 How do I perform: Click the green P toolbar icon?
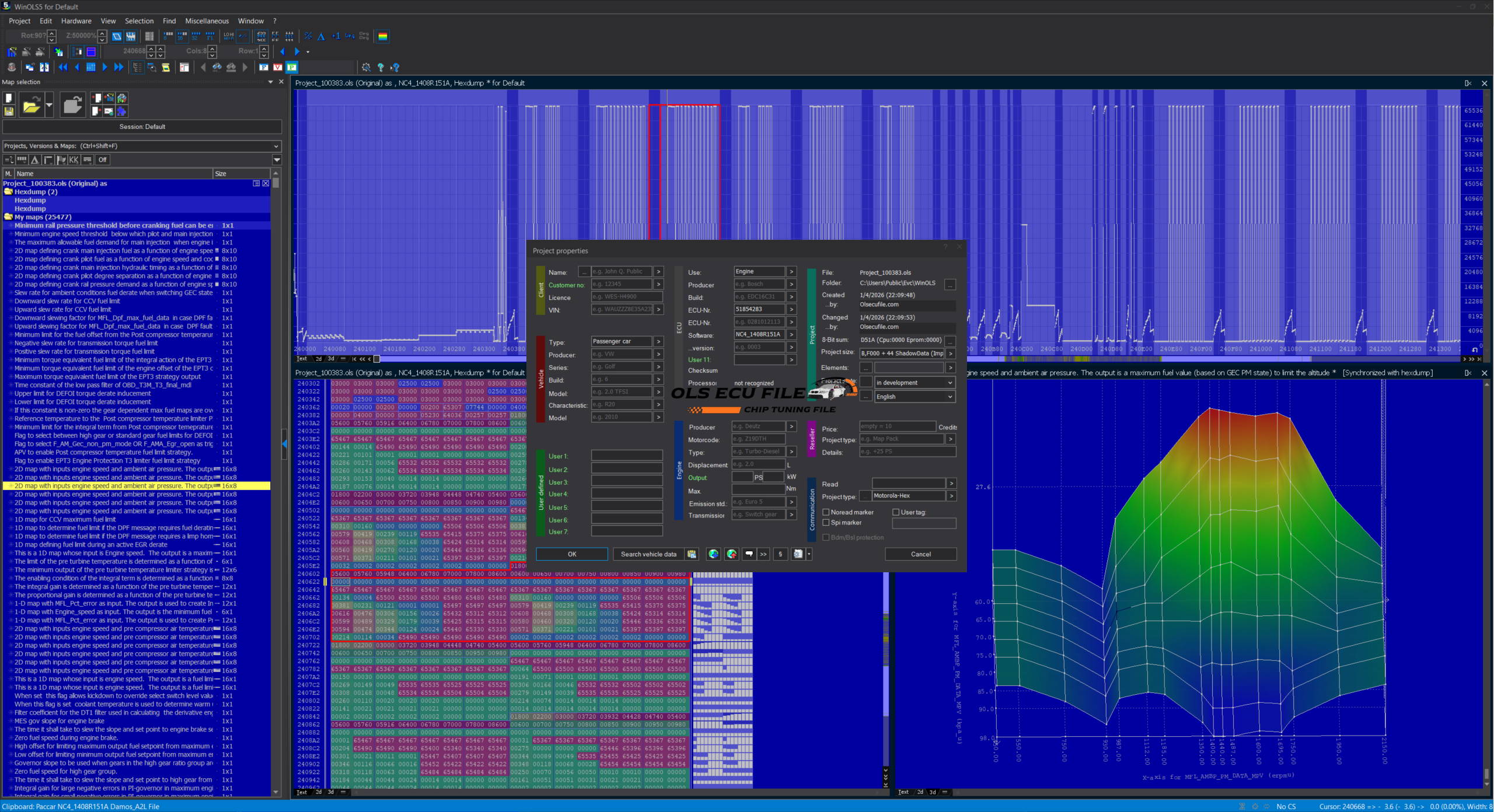tap(292, 67)
